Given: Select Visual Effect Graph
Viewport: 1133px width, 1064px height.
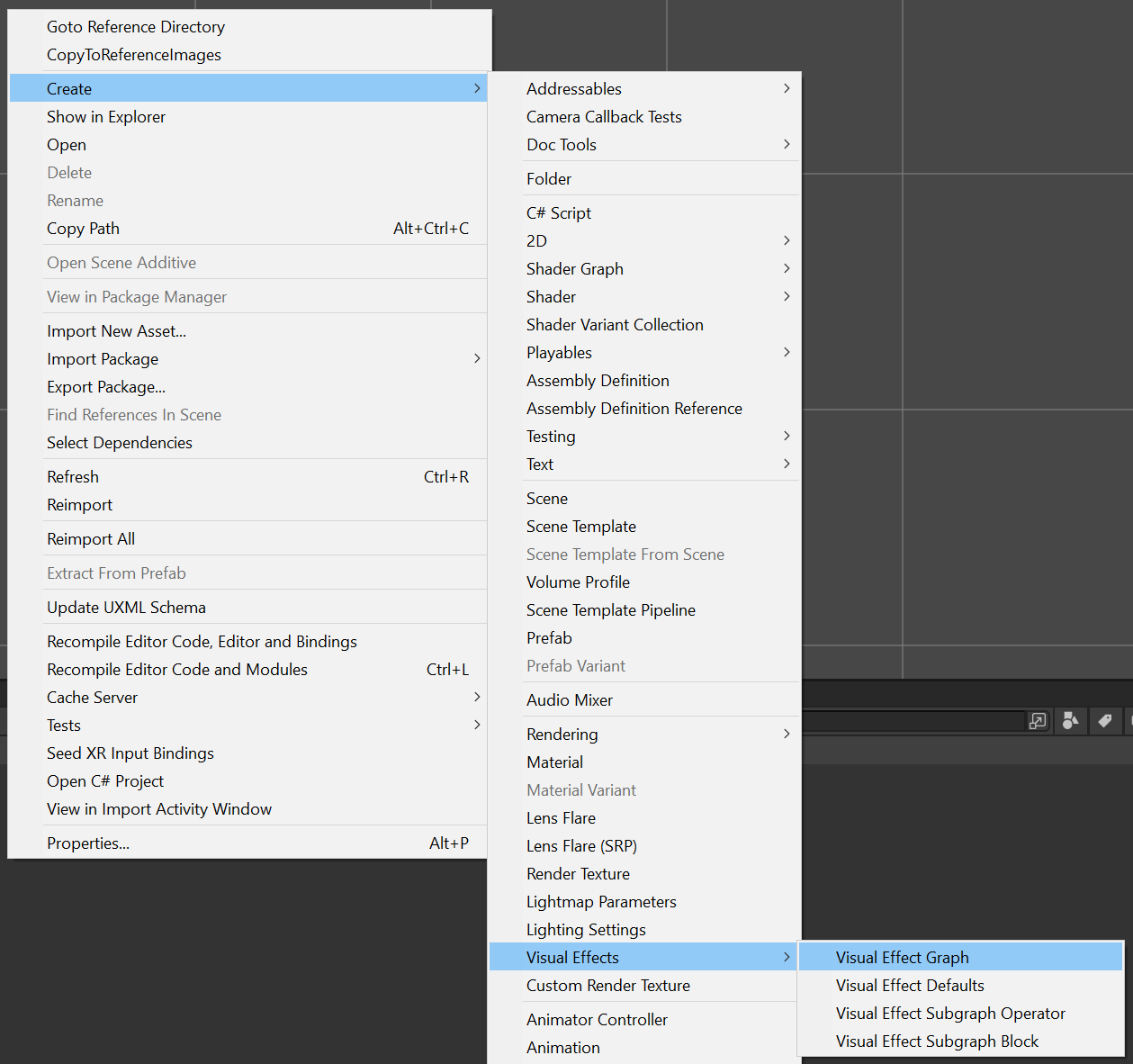Looking at the screenshot, I should [902, 958].
